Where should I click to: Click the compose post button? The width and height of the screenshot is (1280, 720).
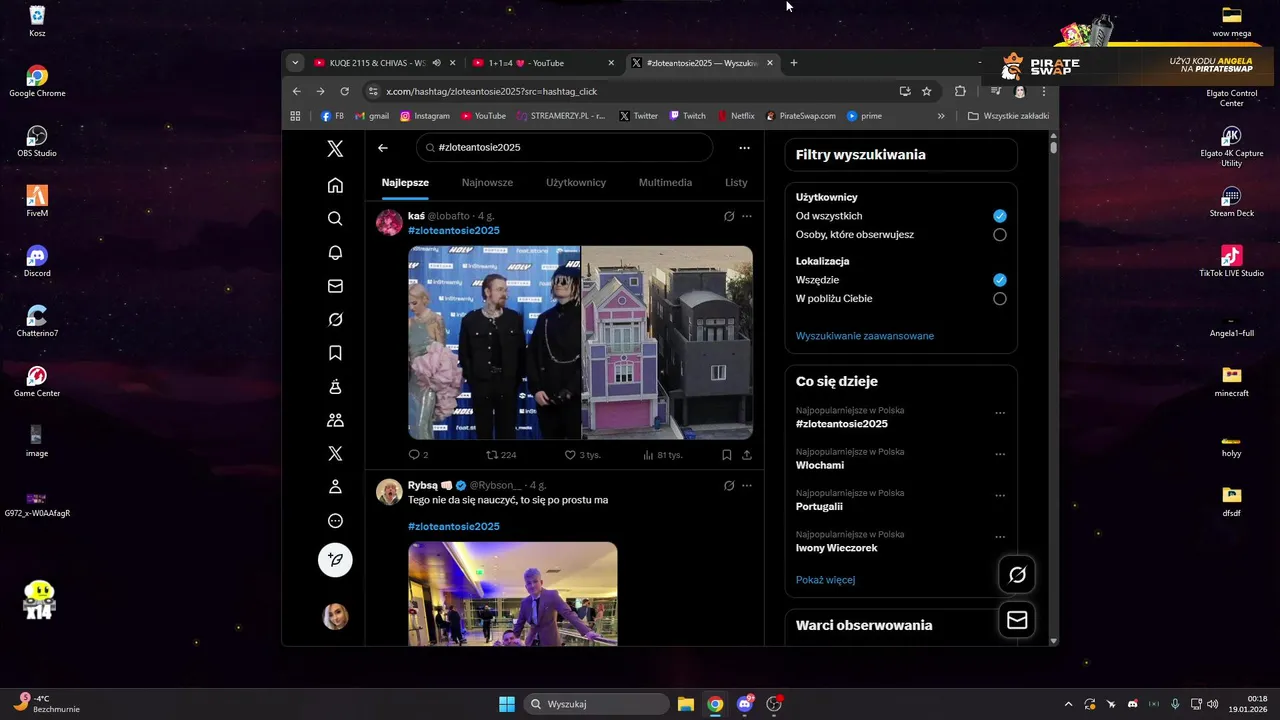[335, 560]
